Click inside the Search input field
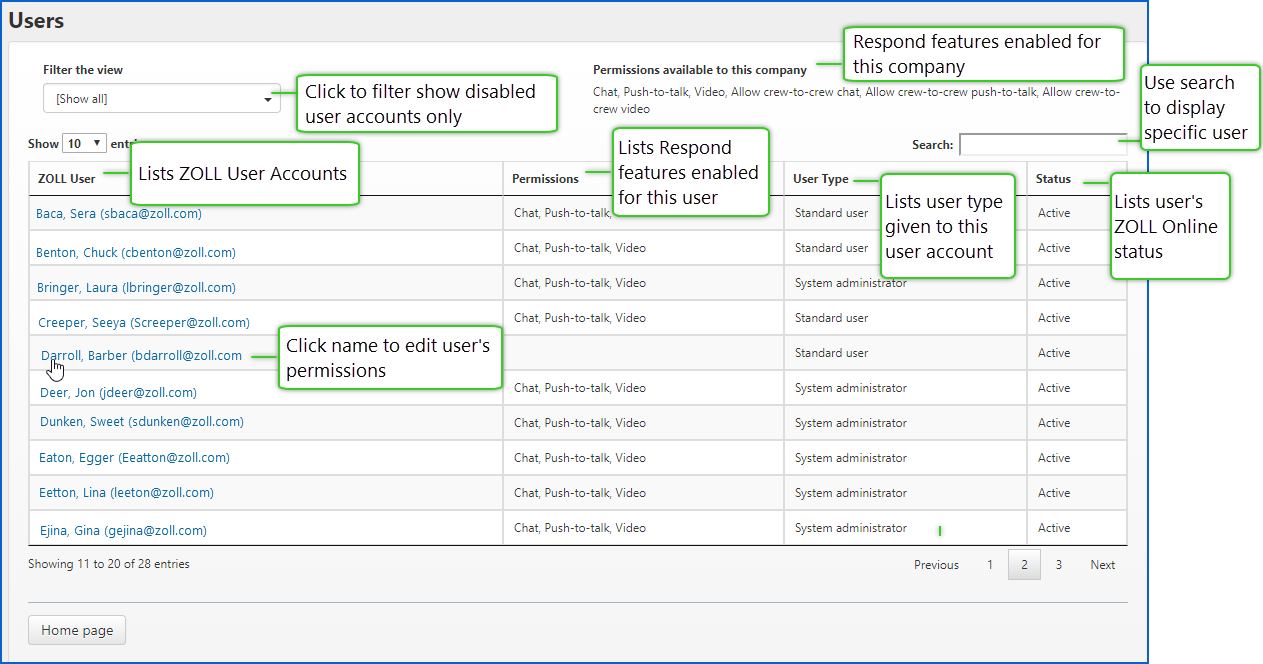The width and height of the screenshot is (1263, 664). pos(1042,145)
